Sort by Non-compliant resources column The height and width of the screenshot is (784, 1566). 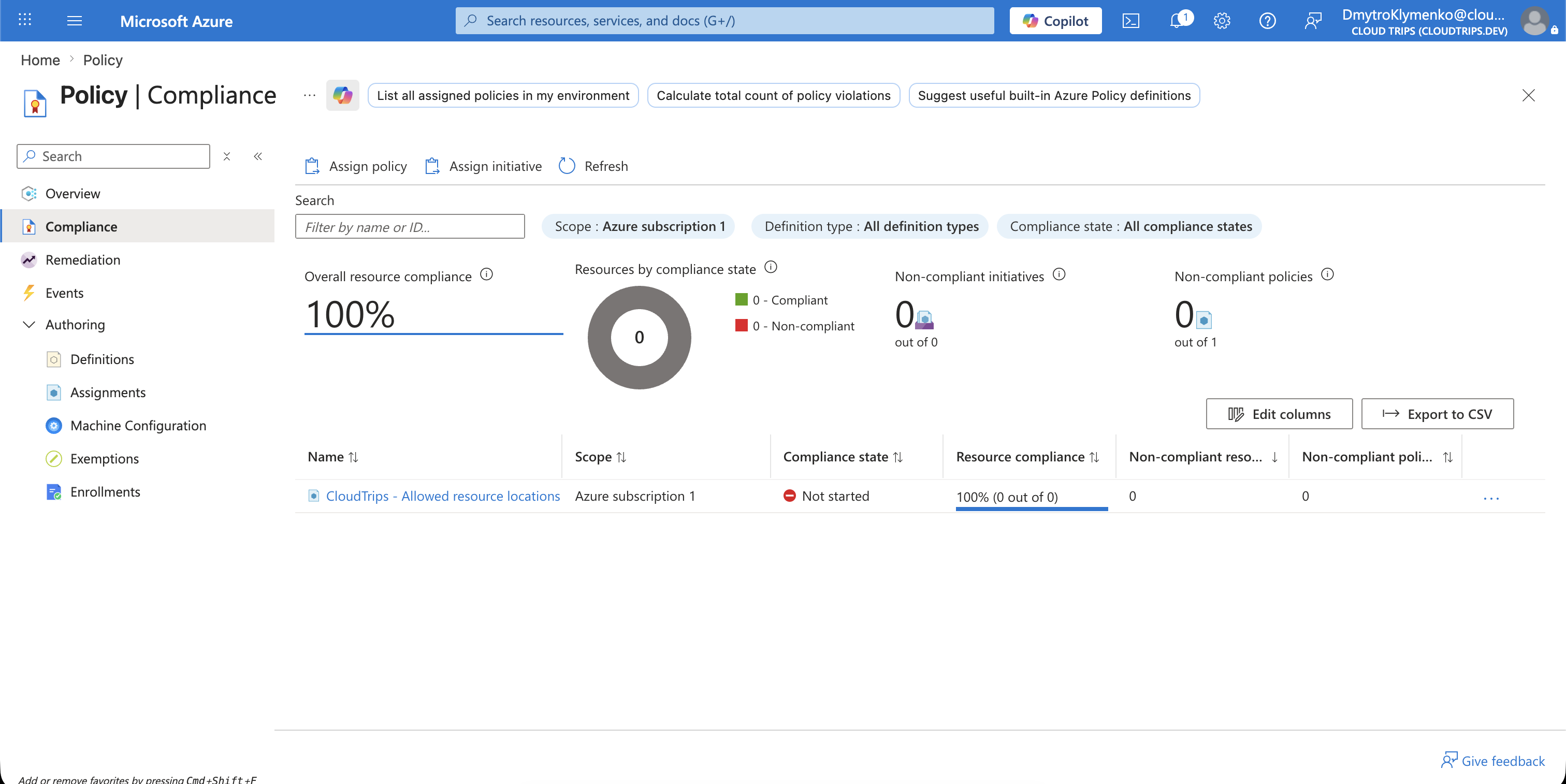[1203, 456]
